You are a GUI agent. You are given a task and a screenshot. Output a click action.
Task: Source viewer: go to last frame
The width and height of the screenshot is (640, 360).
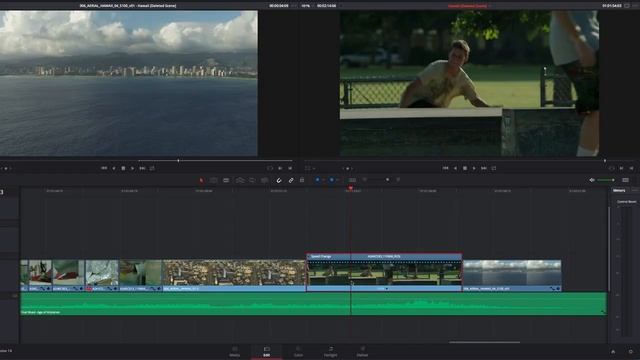pyautogui.click(x=142, y=168)
